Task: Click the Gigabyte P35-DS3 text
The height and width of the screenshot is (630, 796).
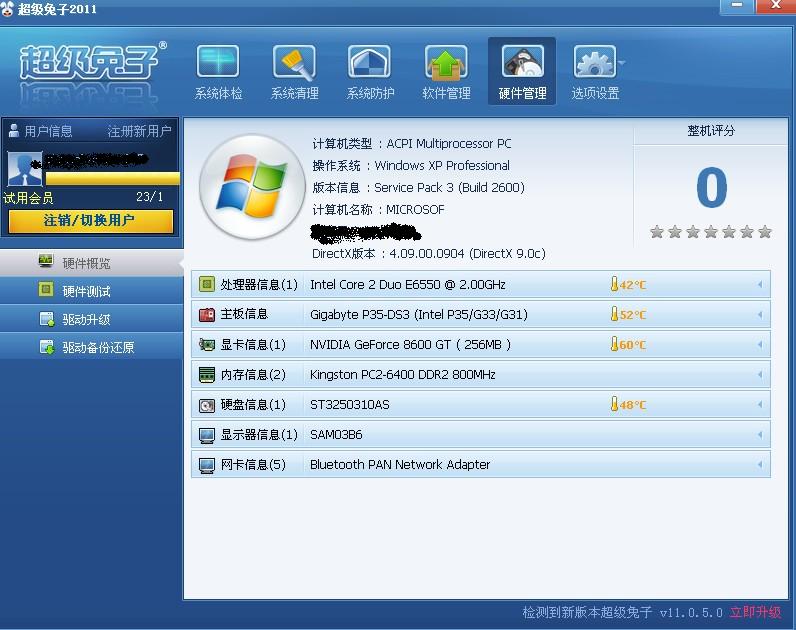Action: 419,315
